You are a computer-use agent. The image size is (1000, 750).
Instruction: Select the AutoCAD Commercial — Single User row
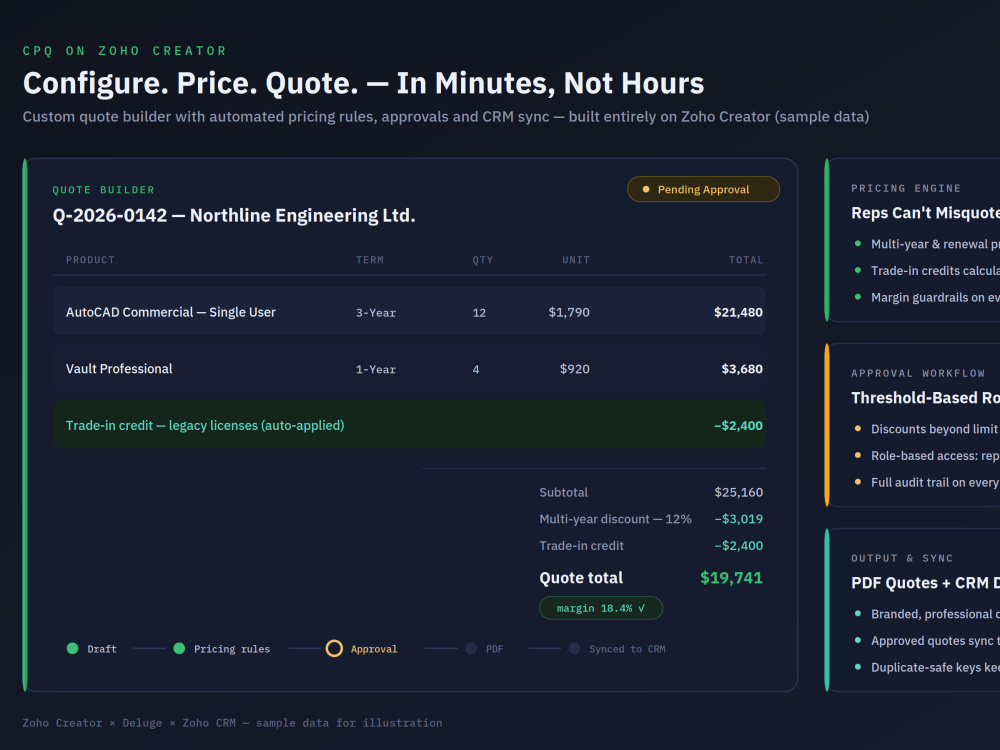(409, 311)
